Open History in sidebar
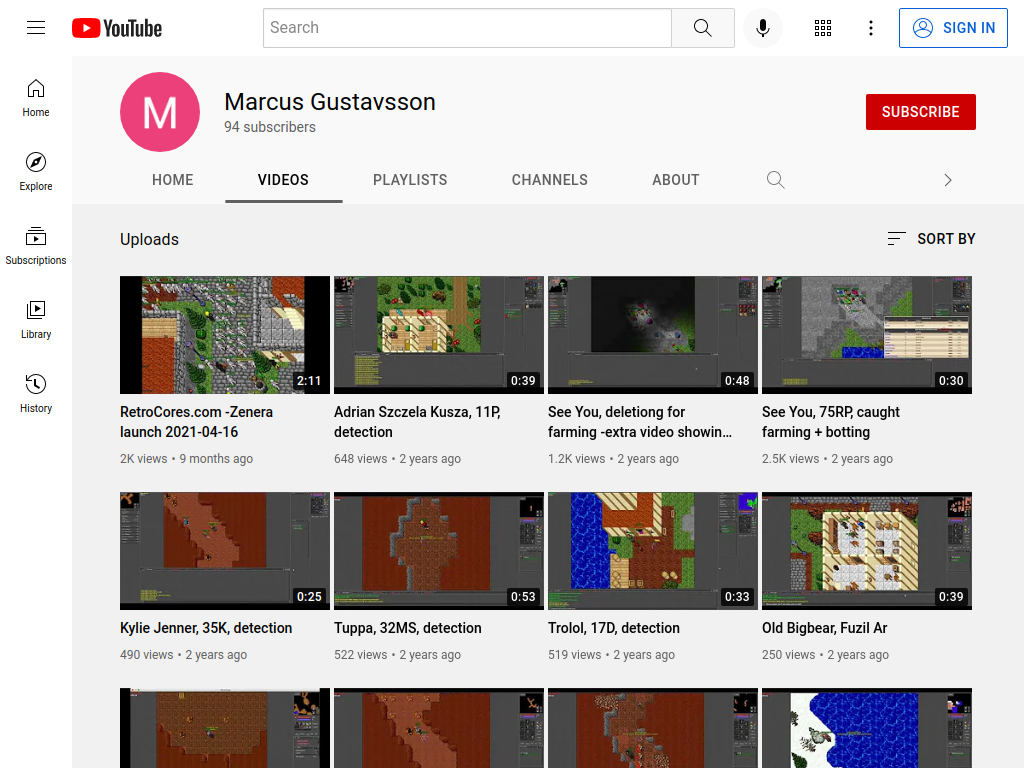Image resolution: width=1024 pixels, height=768 pixels. point(36,394)
